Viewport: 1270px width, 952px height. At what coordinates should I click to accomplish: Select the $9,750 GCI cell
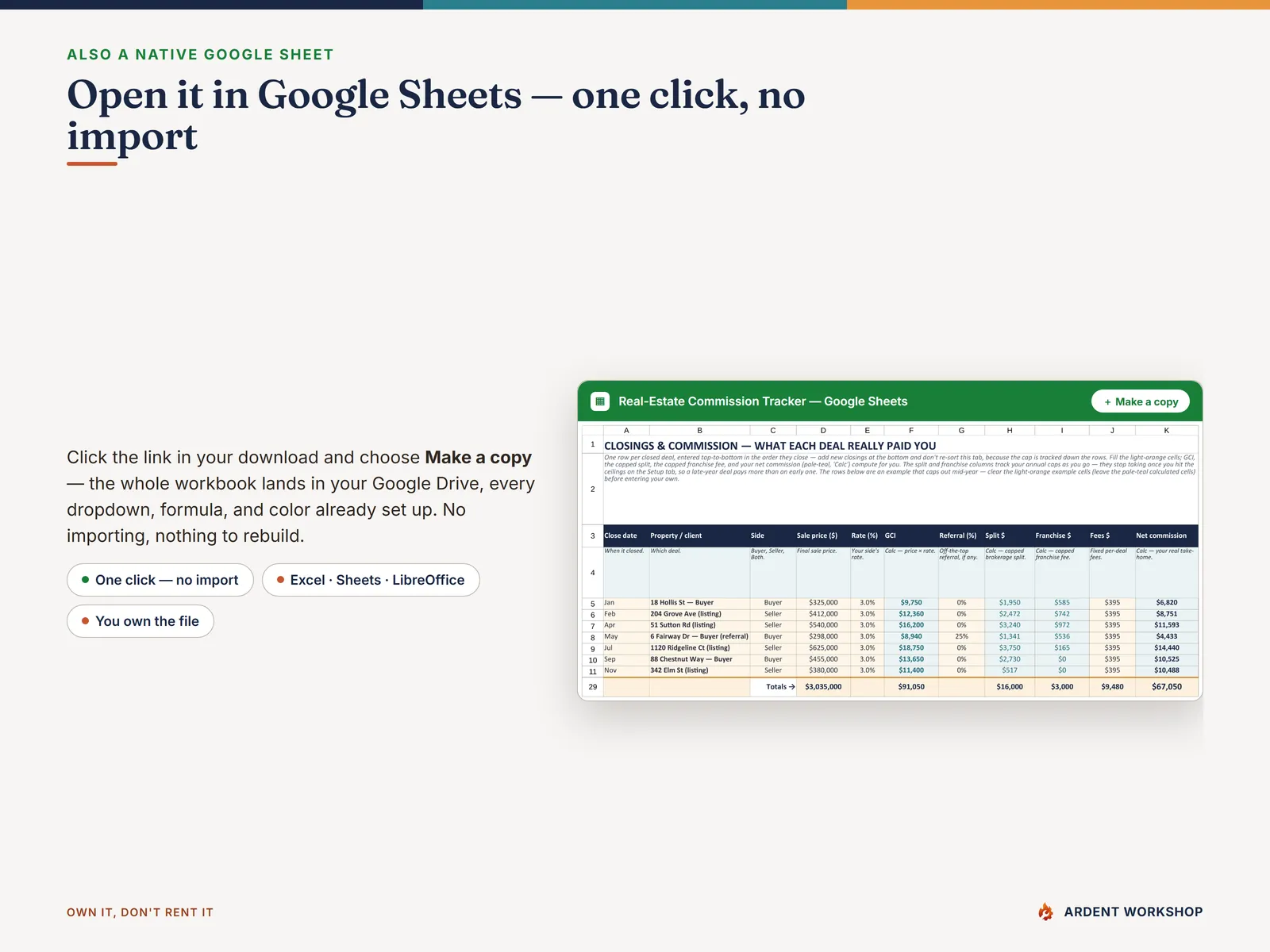(911, 603)
